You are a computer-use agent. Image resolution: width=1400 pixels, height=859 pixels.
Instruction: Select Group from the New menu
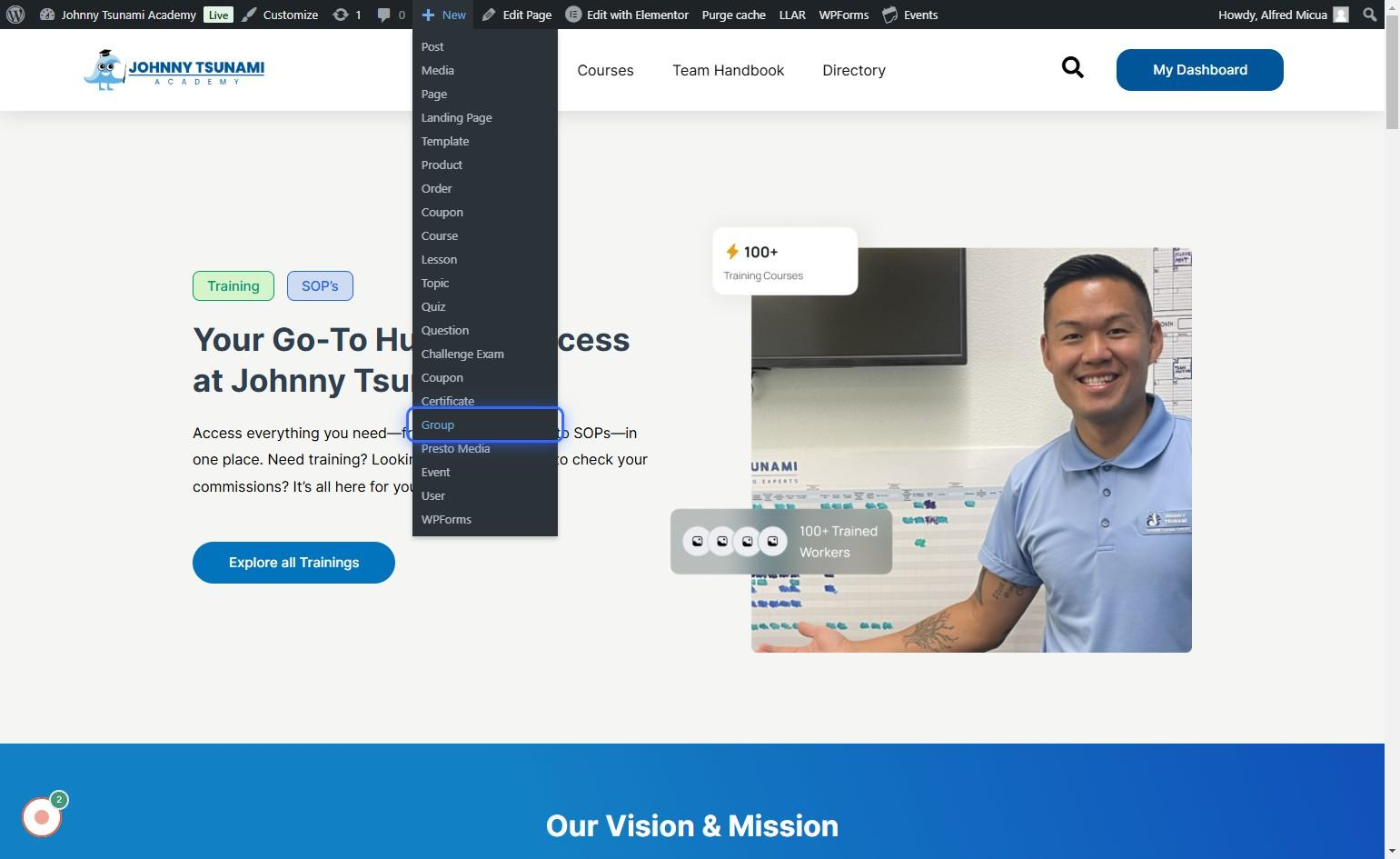[438, 425]
